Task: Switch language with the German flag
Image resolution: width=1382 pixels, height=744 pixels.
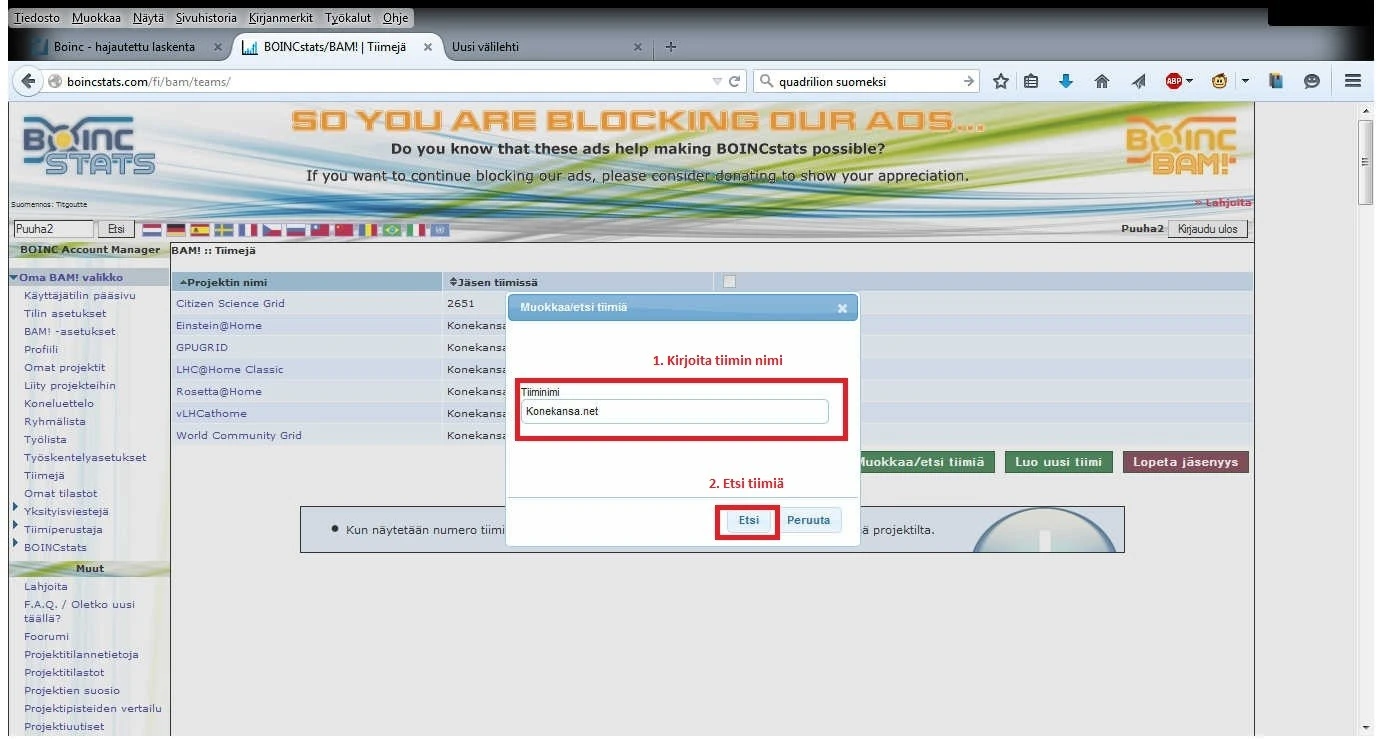Action: click(x=176, y=230)
